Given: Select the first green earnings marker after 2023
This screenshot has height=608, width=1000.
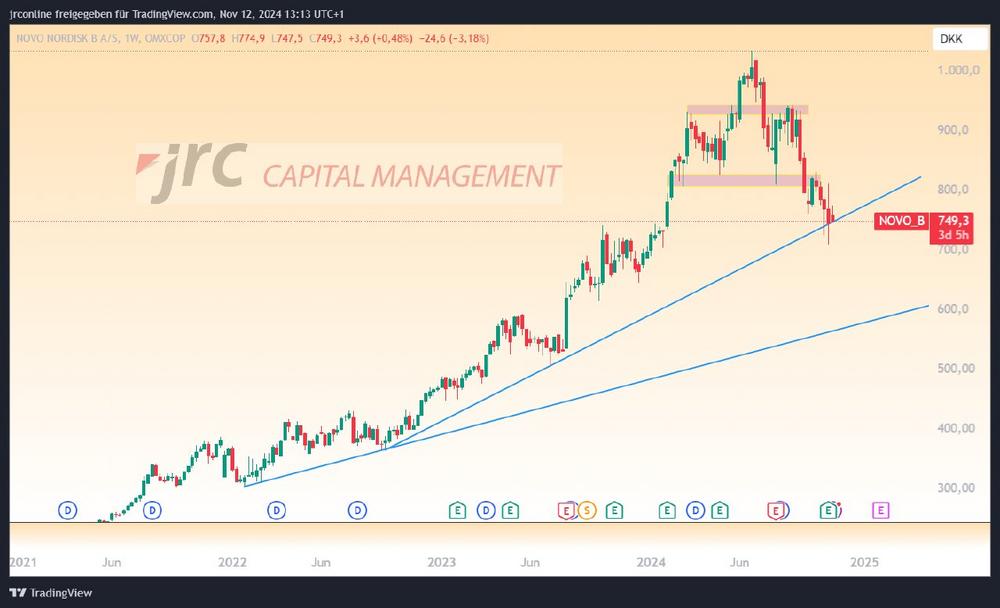Looking at the screenshot, I should point(457,510).
